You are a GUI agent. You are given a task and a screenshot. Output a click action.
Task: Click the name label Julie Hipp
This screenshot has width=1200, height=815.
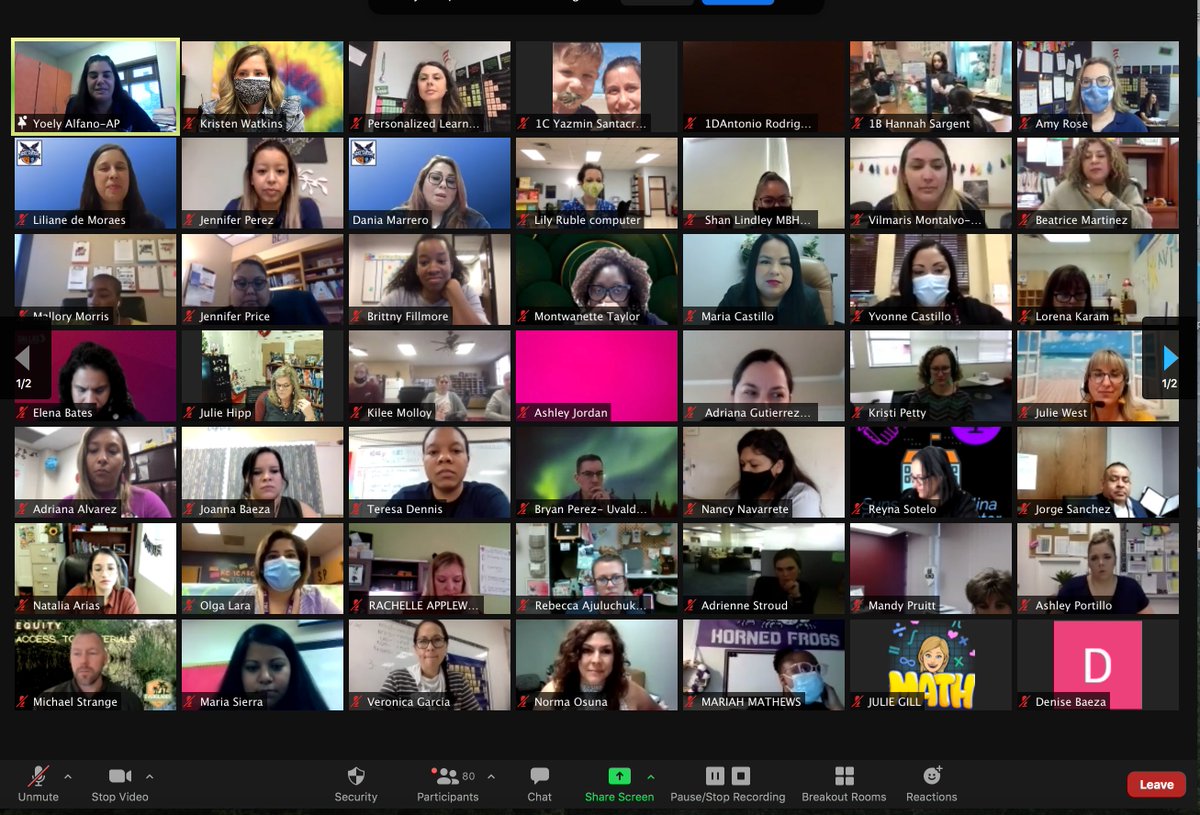tap(225, 413)
